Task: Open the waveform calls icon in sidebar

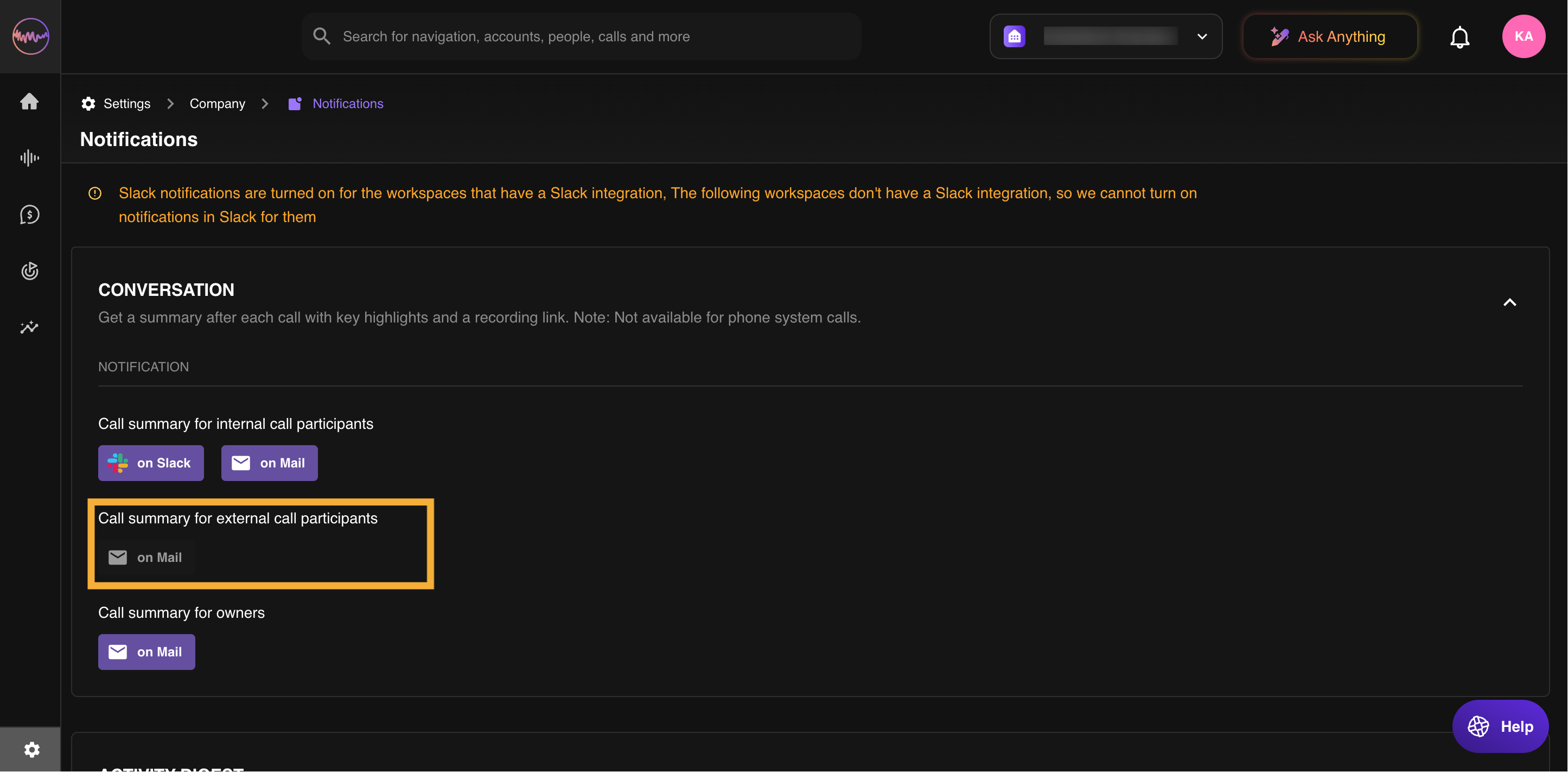Action: tap(29, 158)
